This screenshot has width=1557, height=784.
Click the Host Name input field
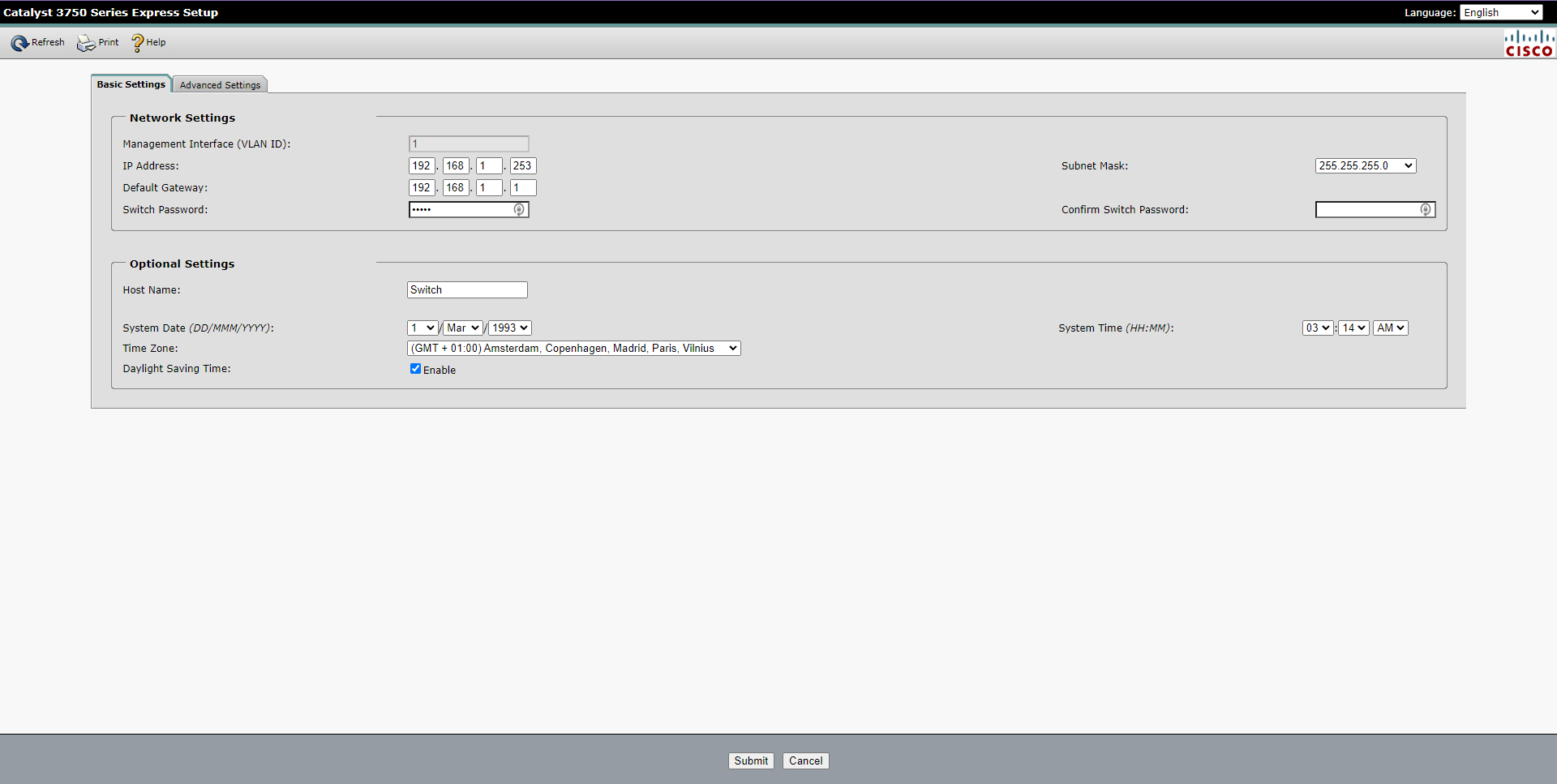click(467, 290)
